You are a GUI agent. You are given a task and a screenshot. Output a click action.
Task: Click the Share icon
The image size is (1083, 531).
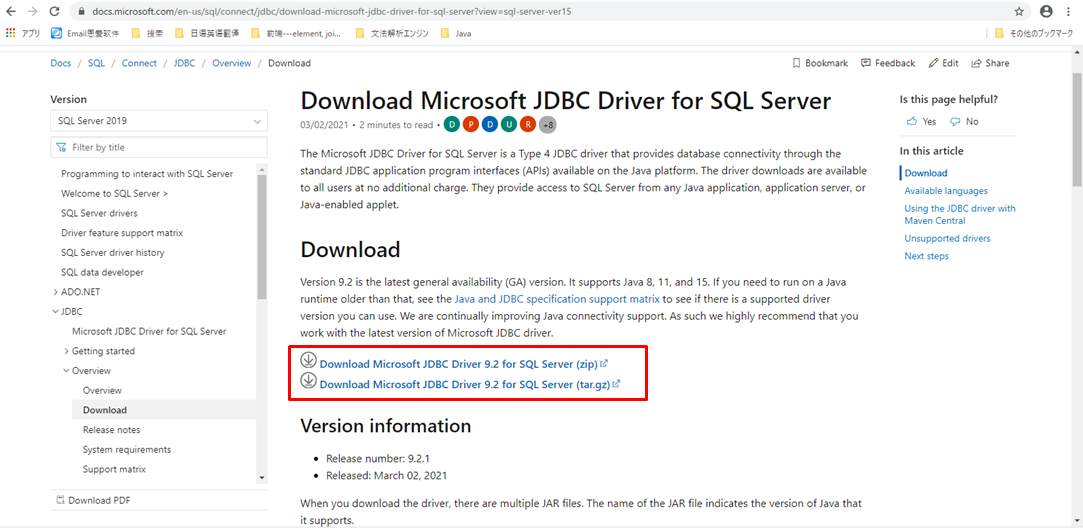(x=977, y=63)
